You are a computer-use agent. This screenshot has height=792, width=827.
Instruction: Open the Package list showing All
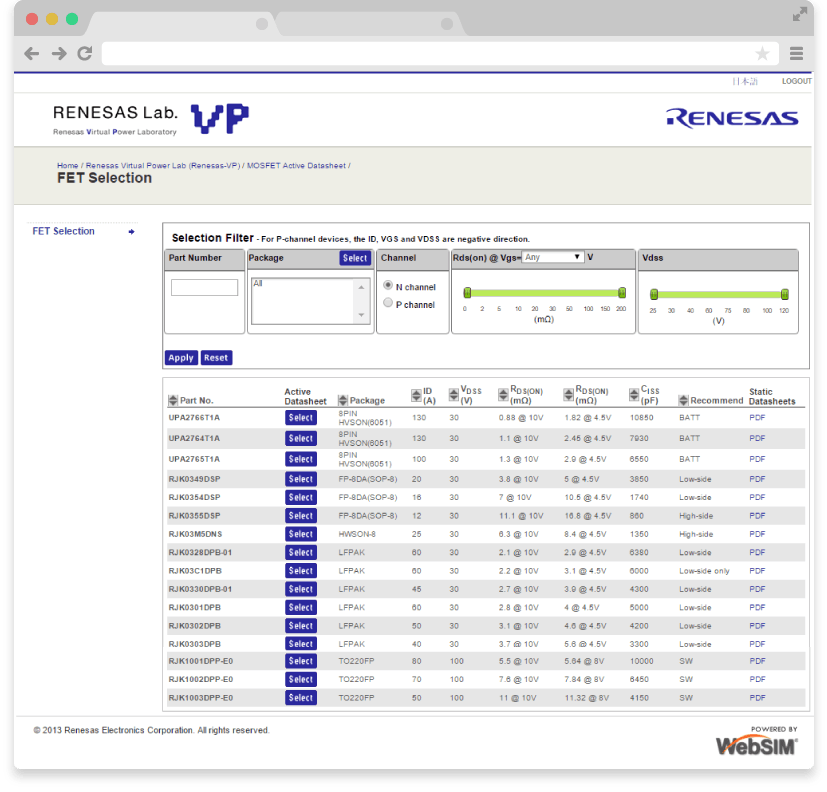click(x=311, y=301)
